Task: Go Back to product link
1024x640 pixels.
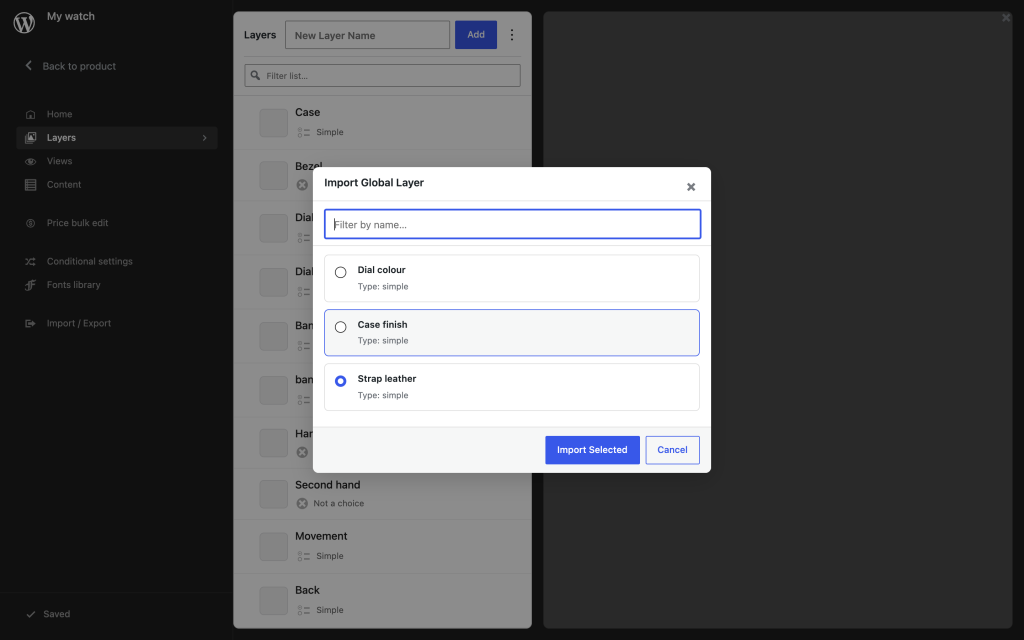Action: click(79, 66)
